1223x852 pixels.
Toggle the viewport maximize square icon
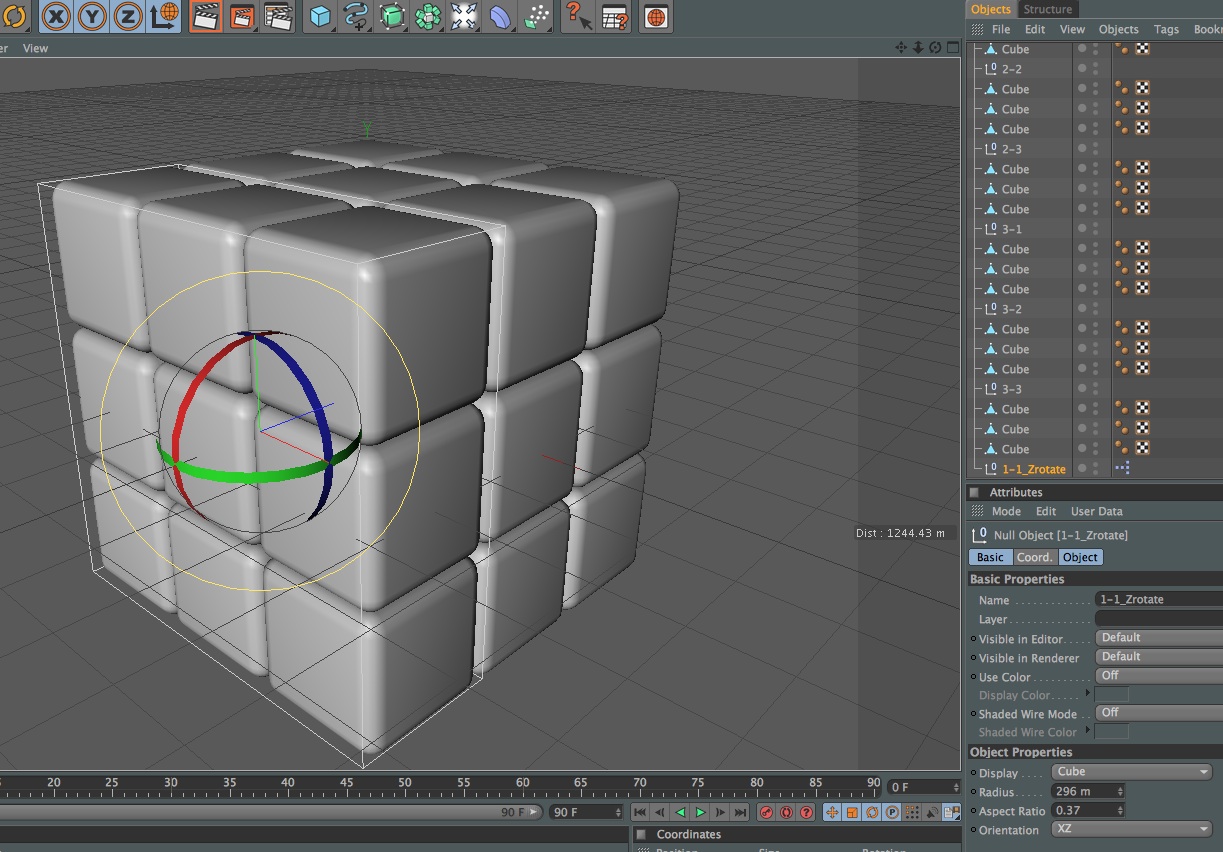952,47
